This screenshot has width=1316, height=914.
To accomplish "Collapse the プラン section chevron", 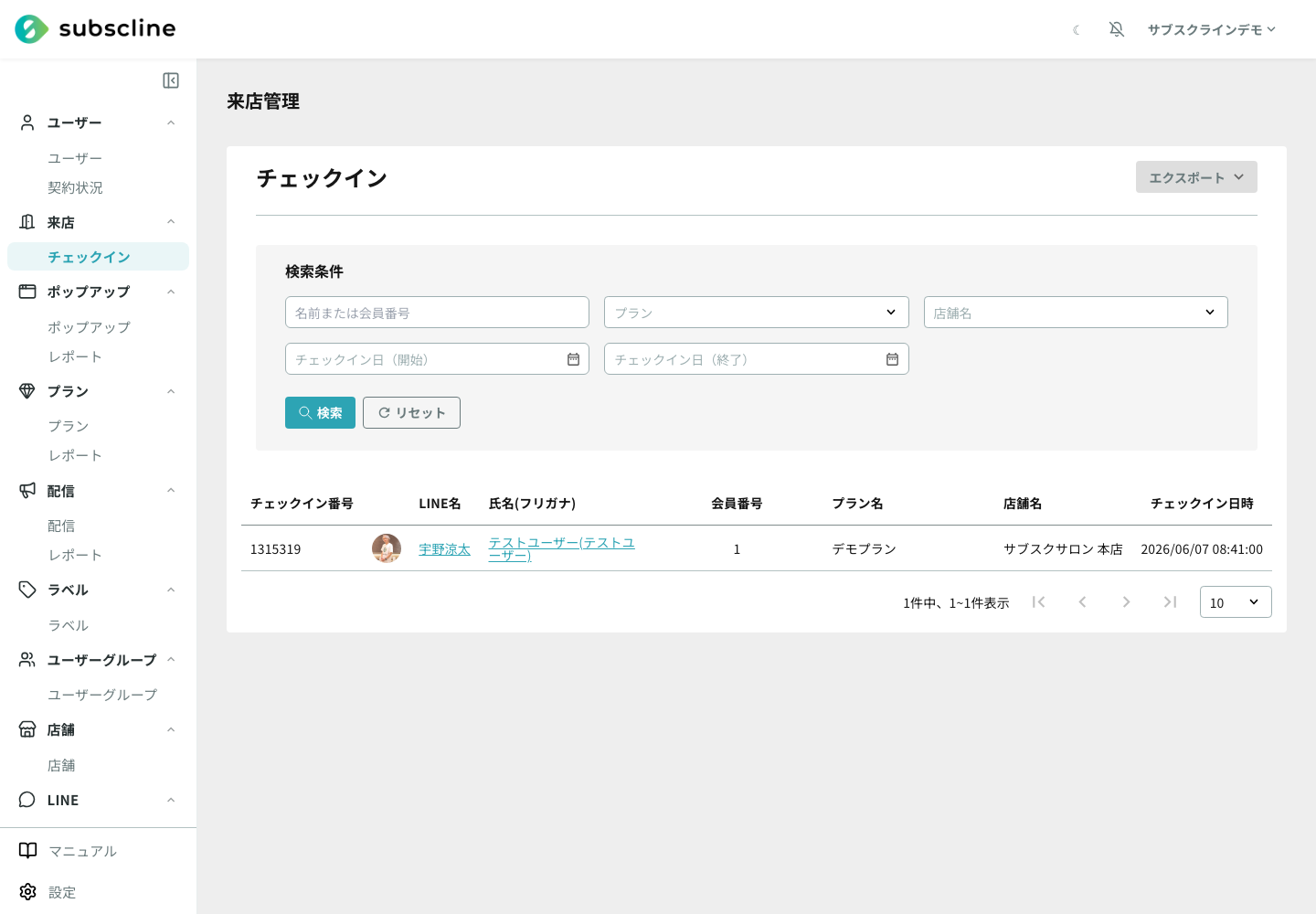I will (171, 391).
